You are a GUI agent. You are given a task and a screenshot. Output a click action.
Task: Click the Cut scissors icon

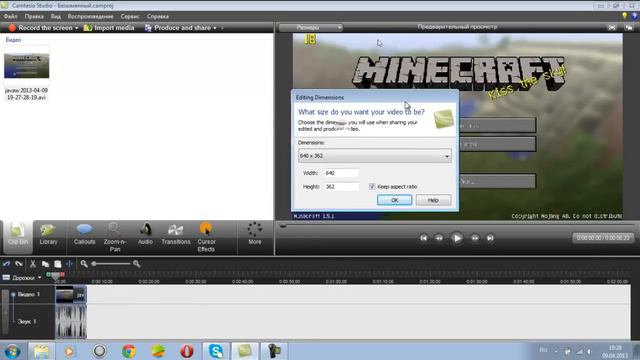33,264
